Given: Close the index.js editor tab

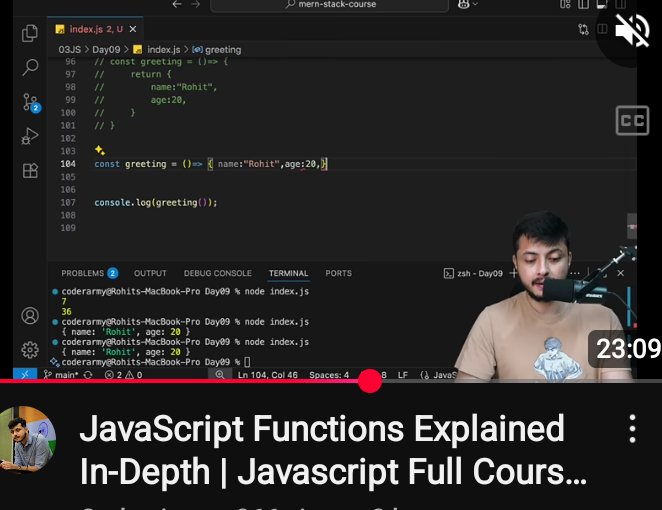Looking at the screenshot, I should pyautogui.click(x=133, y=29).
